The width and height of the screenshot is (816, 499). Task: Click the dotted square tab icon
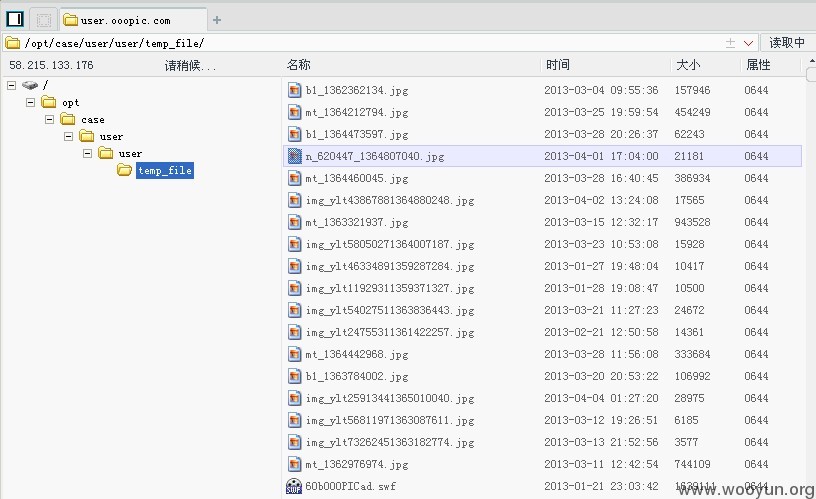(x=44, y=20)
